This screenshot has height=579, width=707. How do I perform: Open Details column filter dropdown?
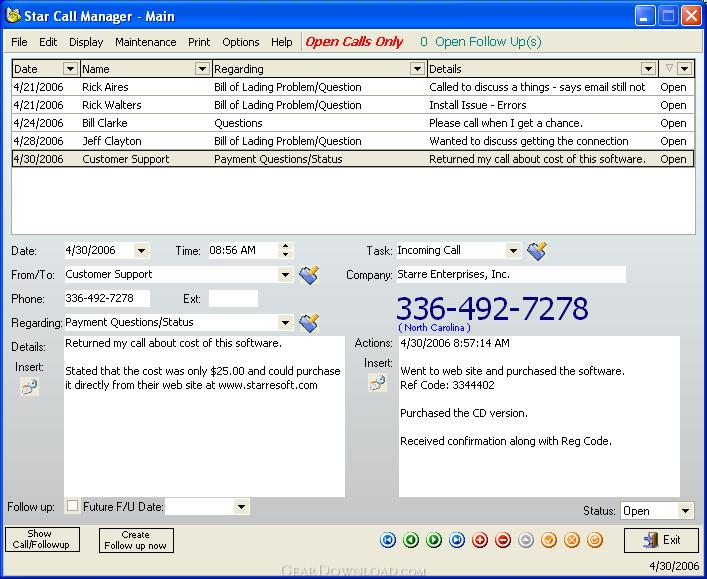(648, 69)
